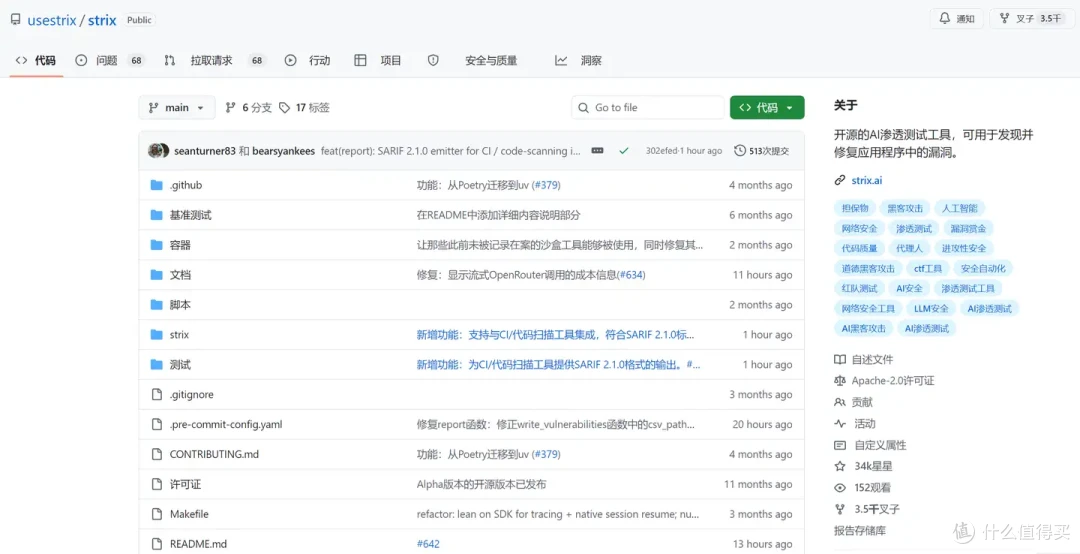The image size is (1080, 554).
Task: Open the strix.ai website link
Action: point(866,181)
